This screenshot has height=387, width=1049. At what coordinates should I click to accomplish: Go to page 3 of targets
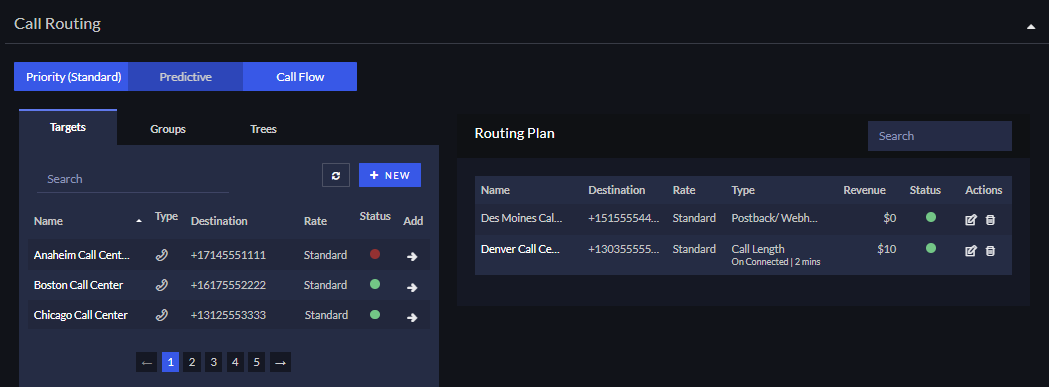[x=213, y=362]
